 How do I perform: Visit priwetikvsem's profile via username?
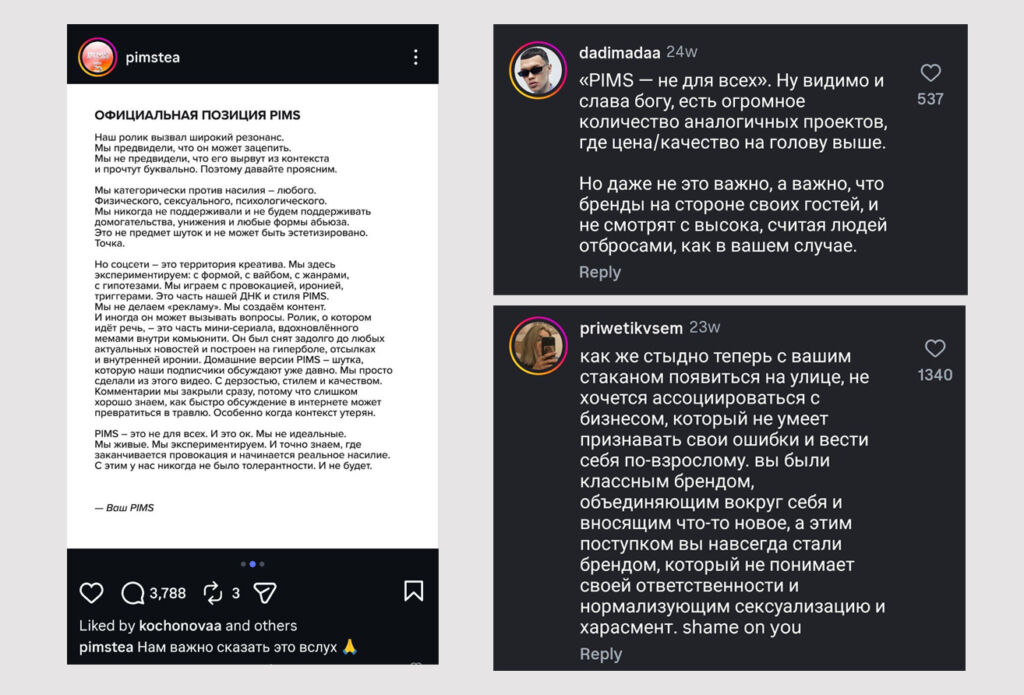pyautogui.click(x=630, y=327)
